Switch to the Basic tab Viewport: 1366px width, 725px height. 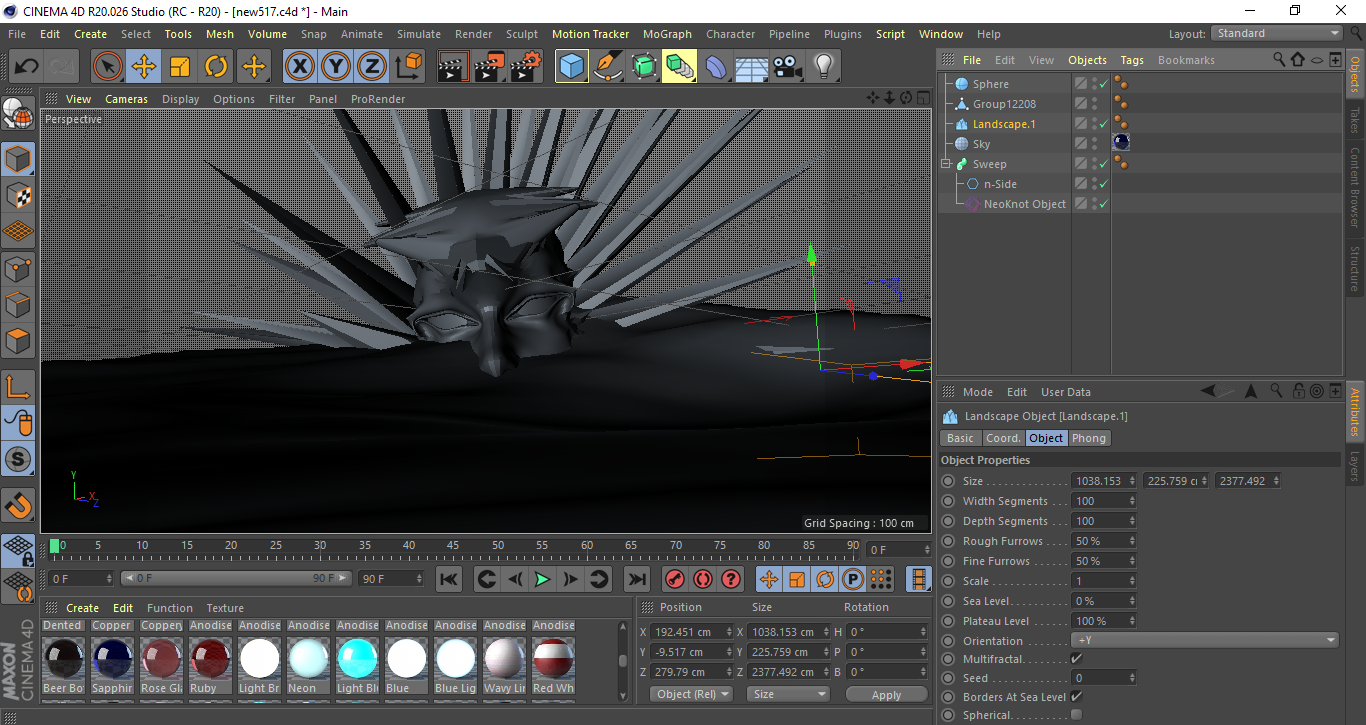coord(960,438)
